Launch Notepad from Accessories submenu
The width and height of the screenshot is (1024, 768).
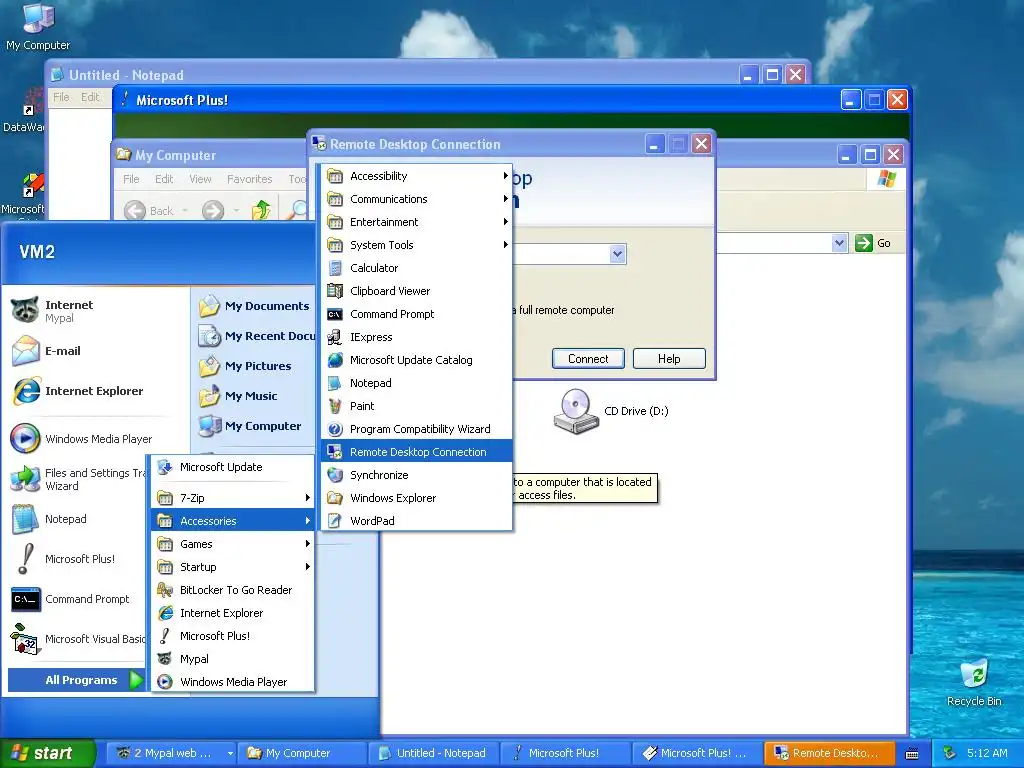(x=417, y=383)
